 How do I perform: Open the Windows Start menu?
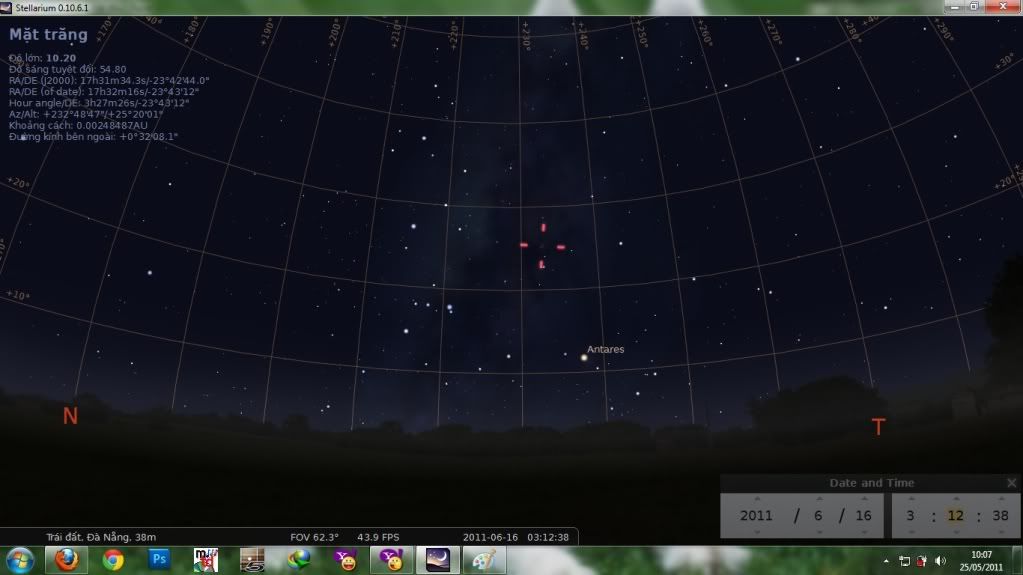(19, 560)
